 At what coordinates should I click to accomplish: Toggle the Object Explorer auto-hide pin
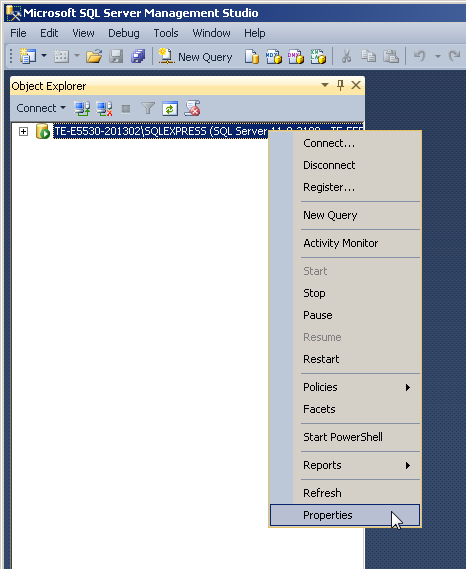[x=340, y=86]
